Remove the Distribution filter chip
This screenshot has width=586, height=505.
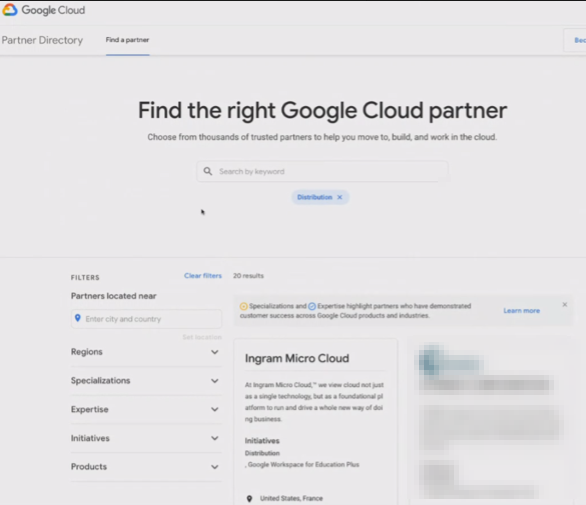tap(340, 197)
